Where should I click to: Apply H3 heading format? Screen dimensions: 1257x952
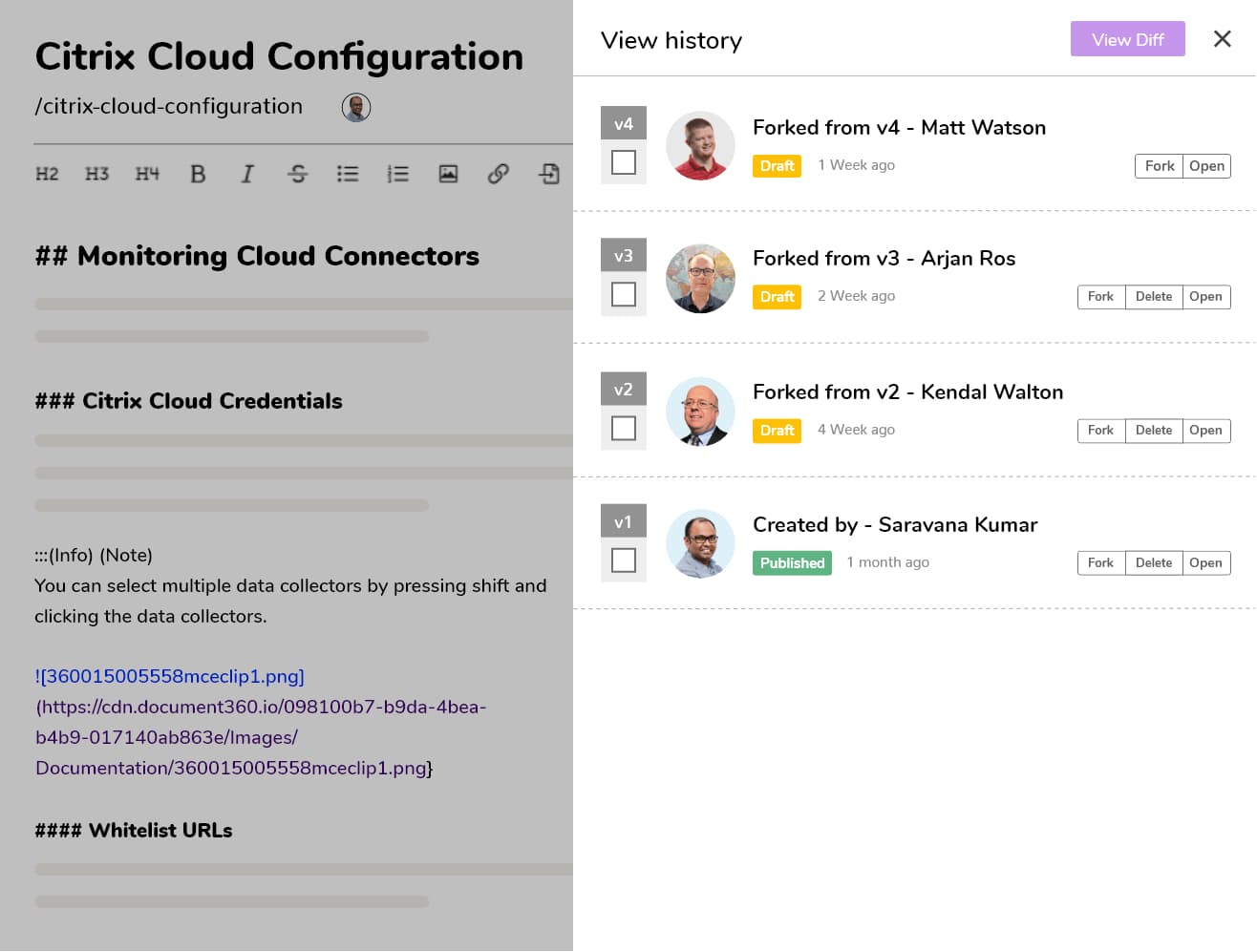(96, 174)
